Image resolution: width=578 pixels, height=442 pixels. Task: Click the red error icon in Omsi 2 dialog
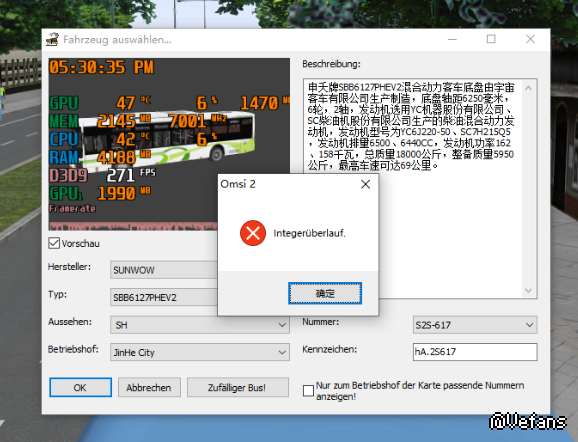[253, 233]
